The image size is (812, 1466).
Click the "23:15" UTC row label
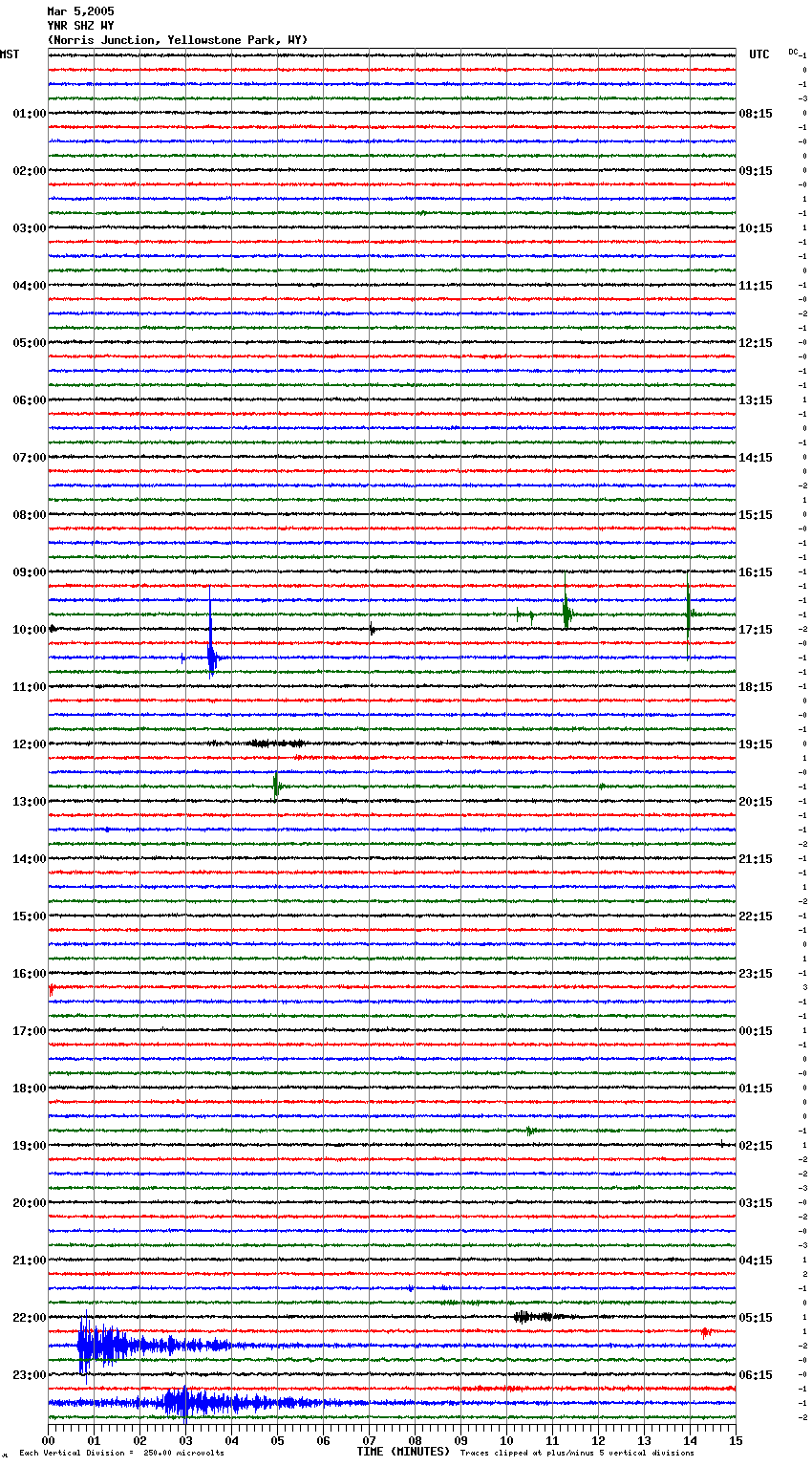click(x=756, y=974)
